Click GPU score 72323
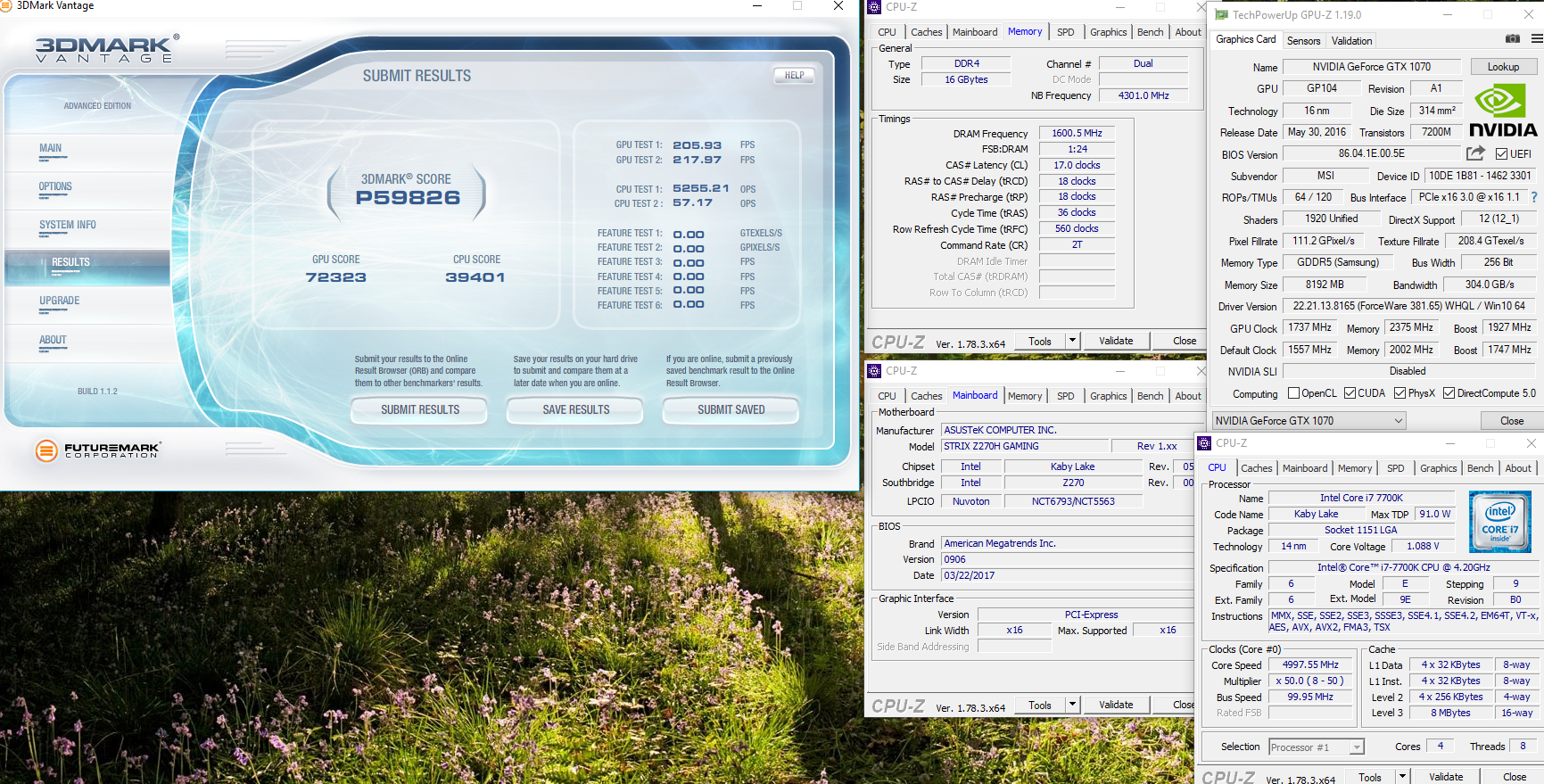1544x784 pixels. [335, 277]
